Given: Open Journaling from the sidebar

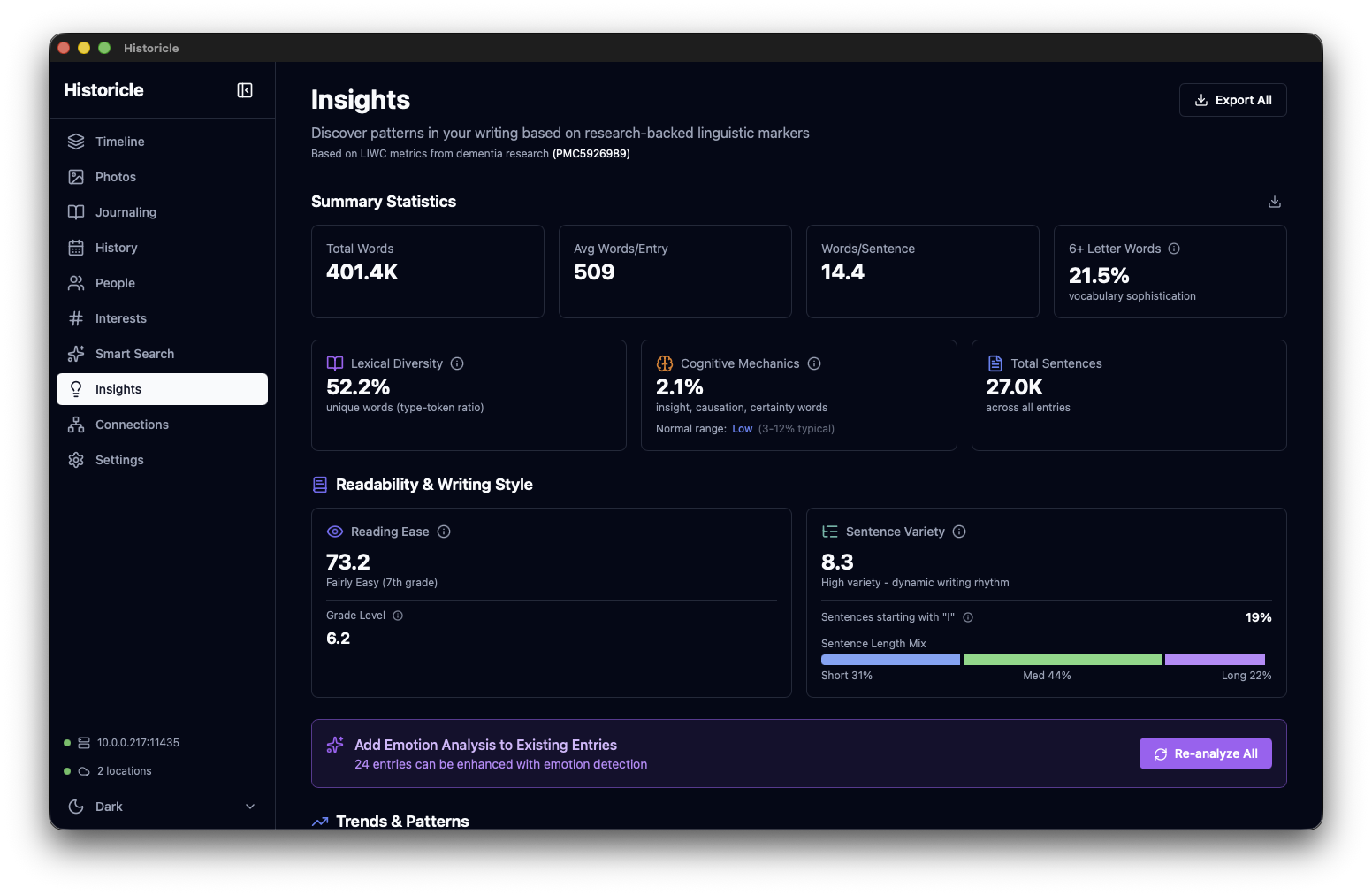Looking at the screenshot, I should (124, 212).
